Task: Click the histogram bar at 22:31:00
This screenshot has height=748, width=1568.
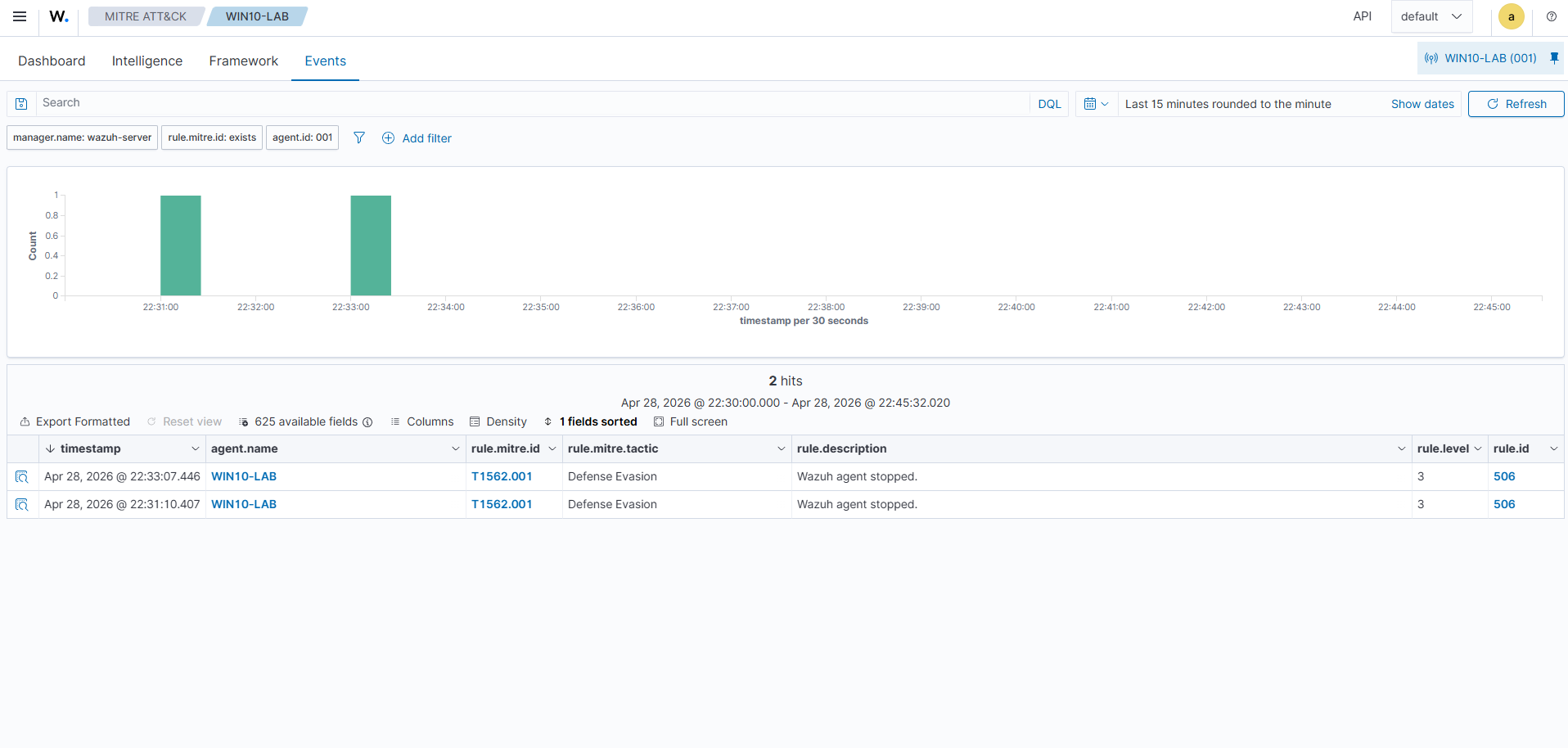Action: pyautogui.click(x=181, y=246)
